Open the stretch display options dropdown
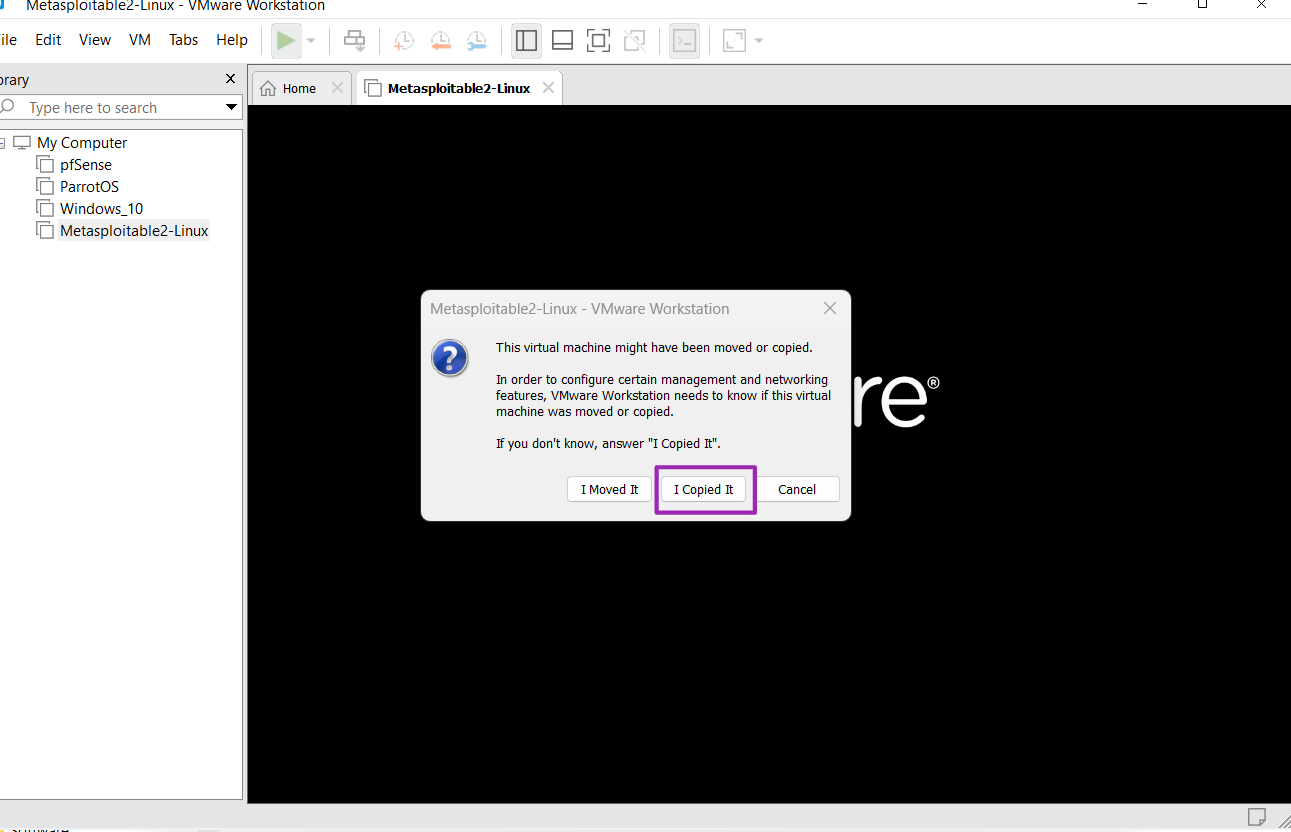Screen dimensions: 1291x832 [x=759, y=41]
